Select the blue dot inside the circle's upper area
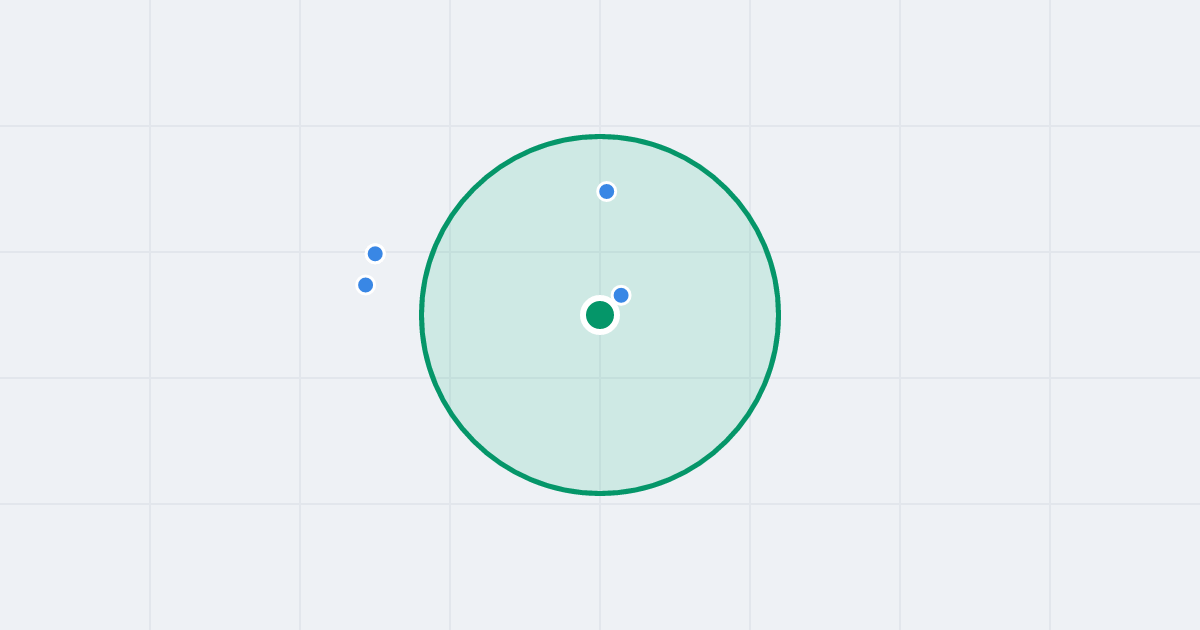 point(607,191)
